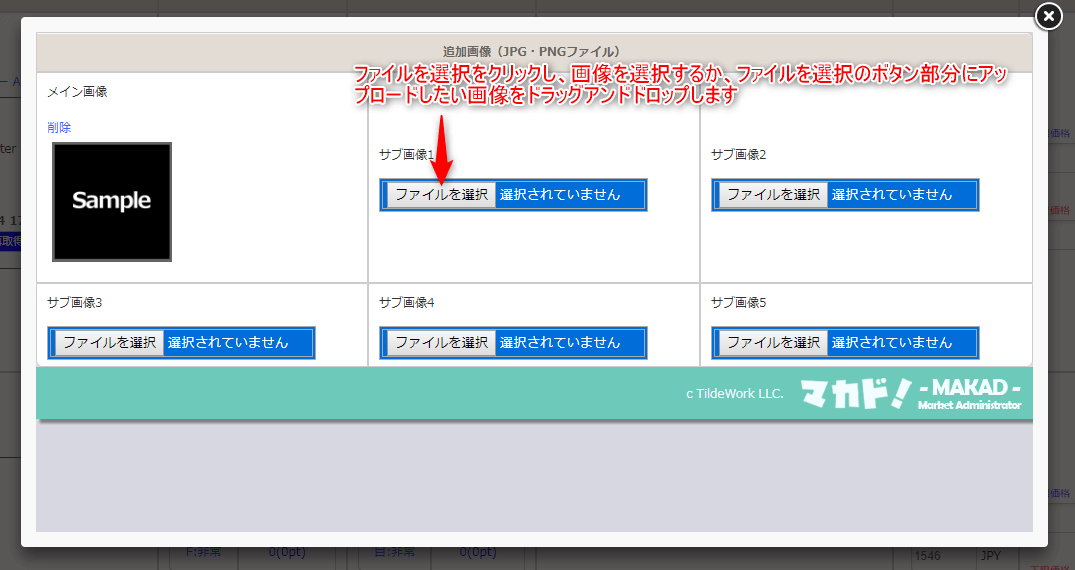This screenshot has width=1075, height=570.
Task: Click 選択されていません area for サブ画像3
Action: tap(228, 342)
